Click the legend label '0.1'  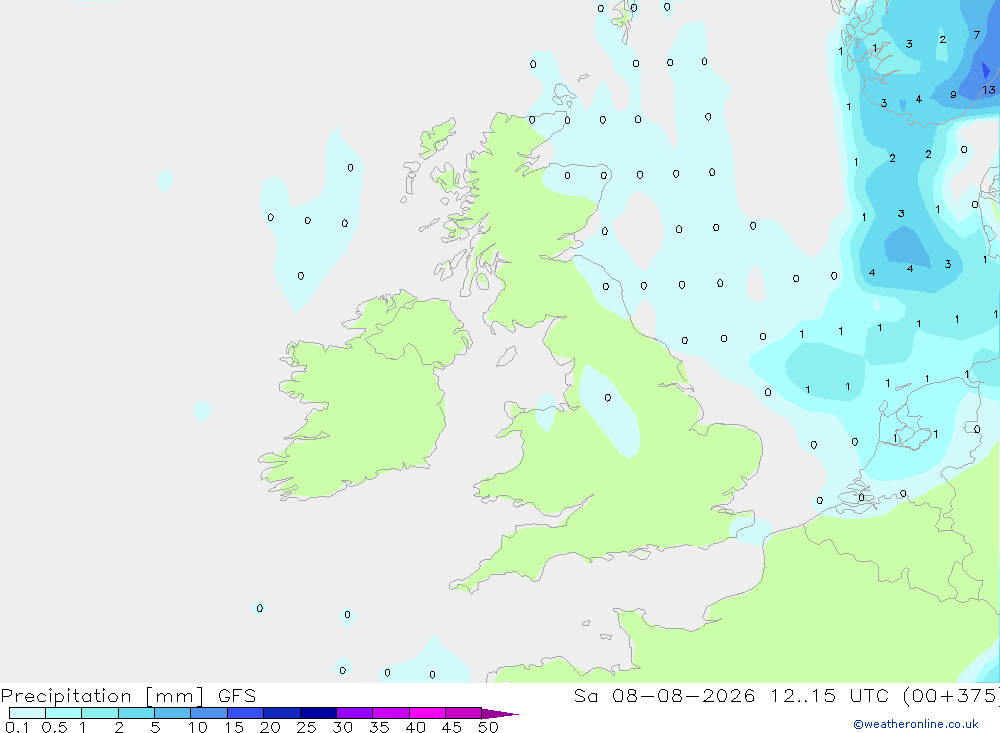[x=17, y=727]
